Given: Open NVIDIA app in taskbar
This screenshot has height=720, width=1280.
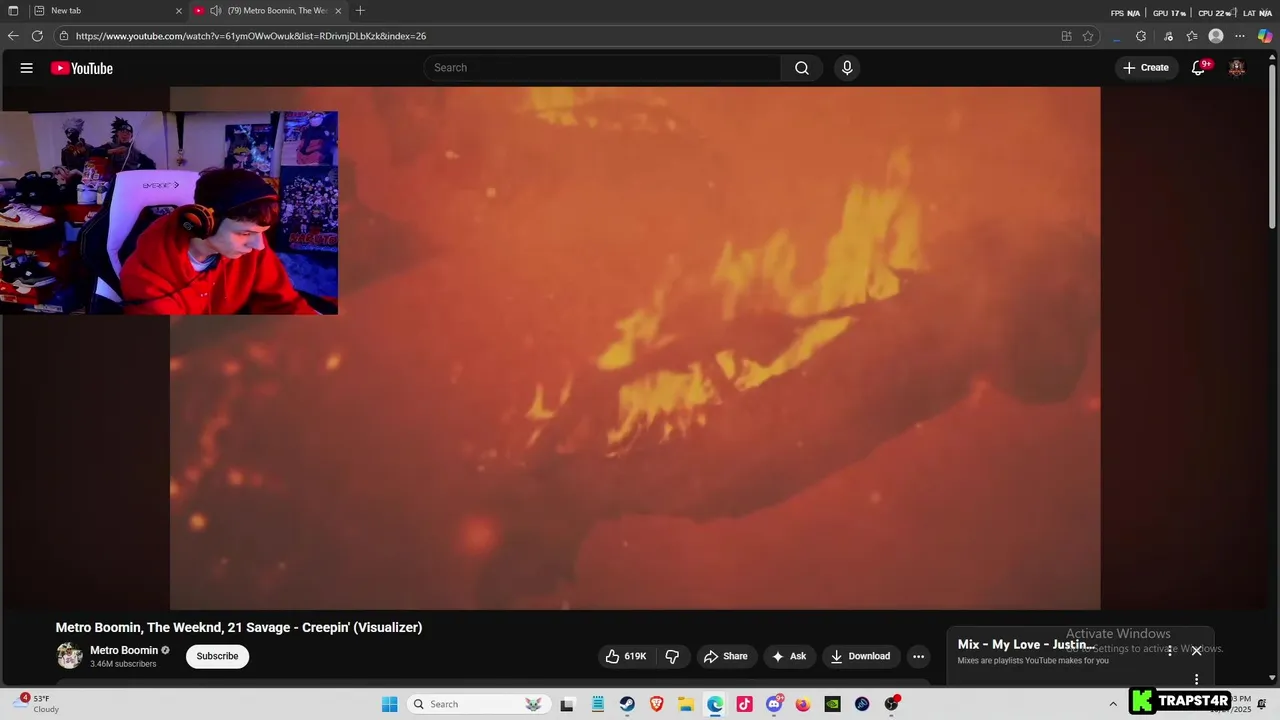Looking at the screenshot, I should point(832,704).
